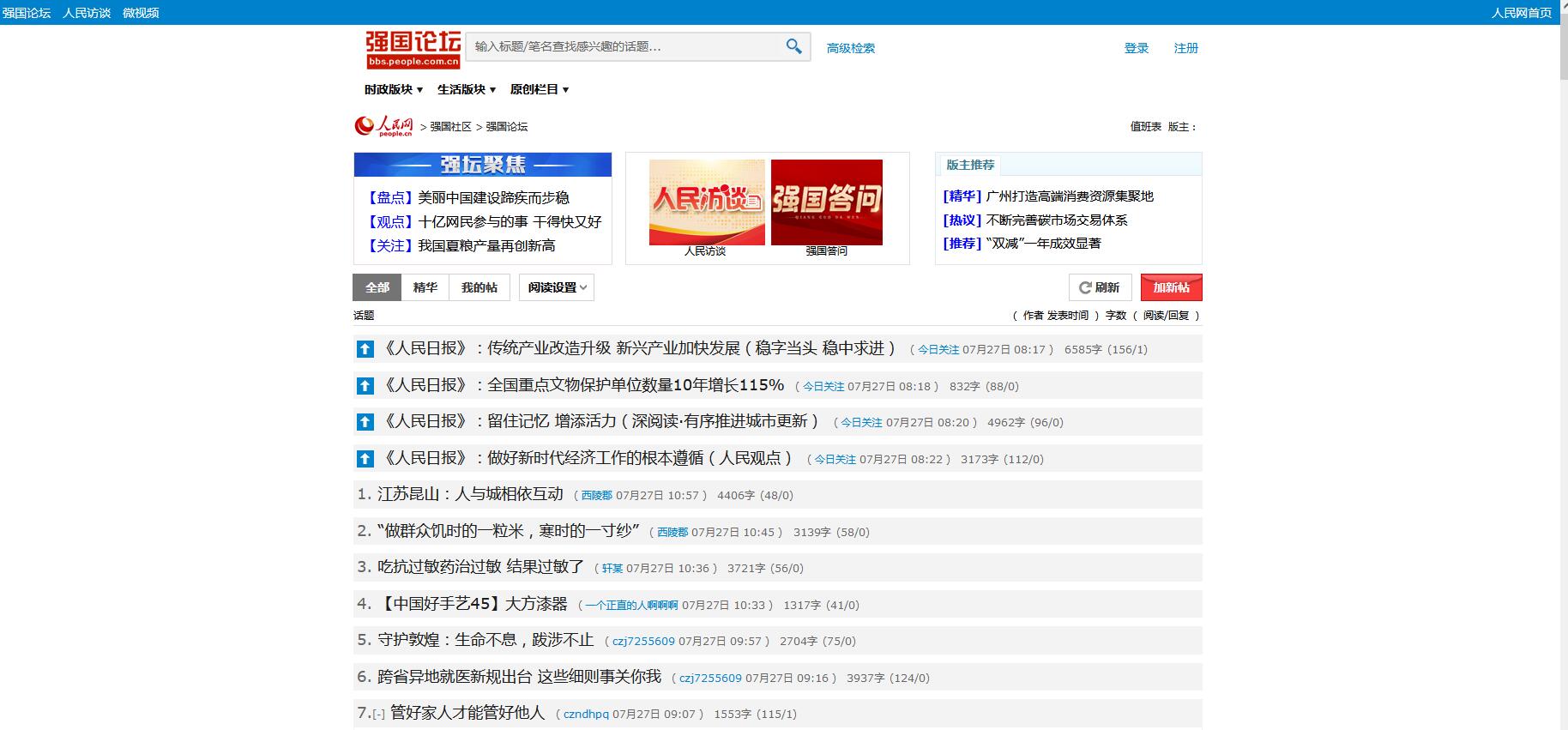Click the search magnifier icon
This screenshot has width=1568, height=730.
pos(794,46)
